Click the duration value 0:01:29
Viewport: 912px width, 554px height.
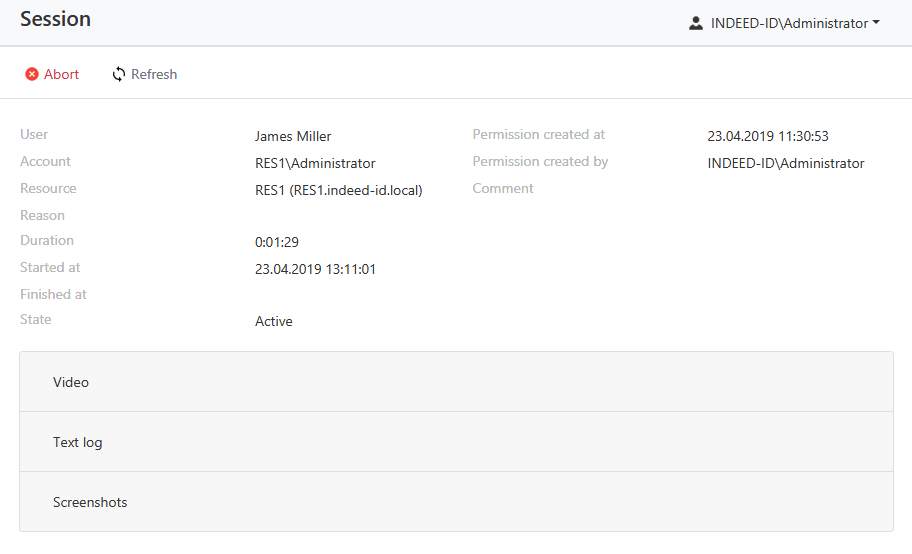click(x=277, y=242)
